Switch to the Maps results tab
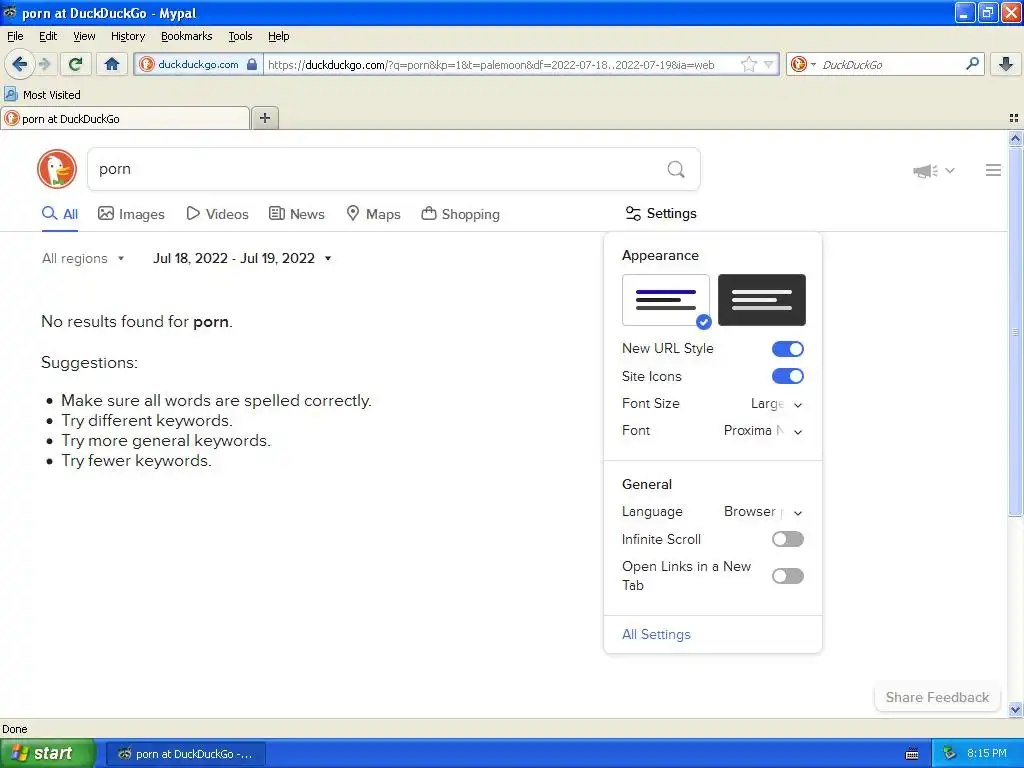 tap(373, 214)
